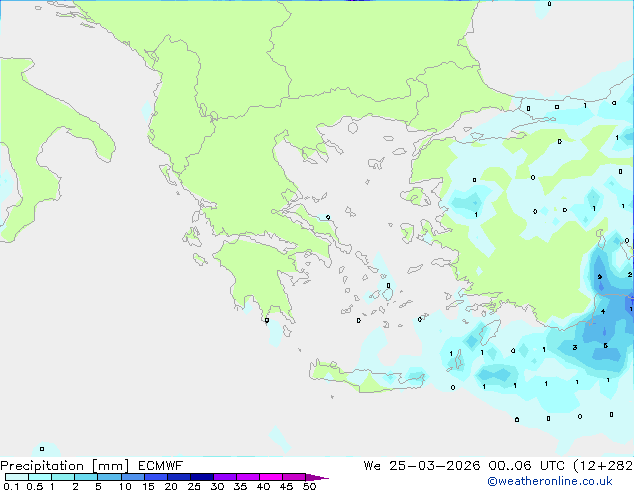Screen dimensions: 634x490
Task: Click the date '25-03-2026' text
Action: click(435, 466)
